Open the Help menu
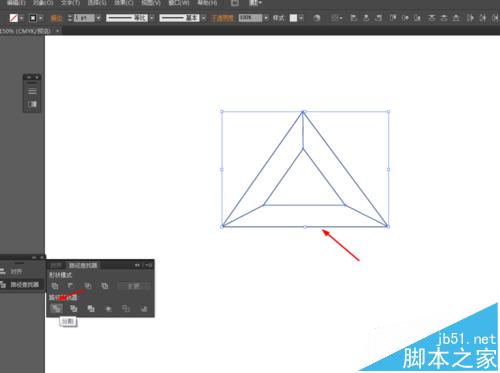Screen dimensions: 500x373 tap(207, 3)
